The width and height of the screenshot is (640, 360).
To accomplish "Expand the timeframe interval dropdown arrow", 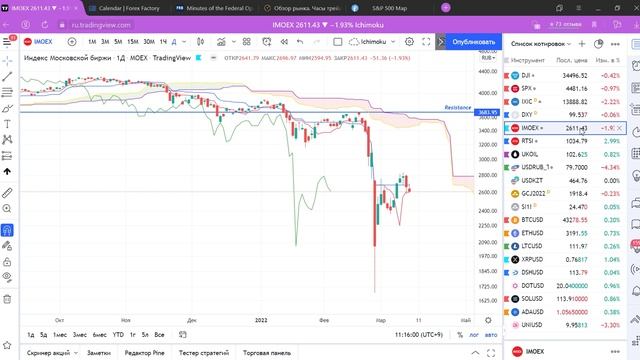I will pyautogui.click(x=184, y=42).
